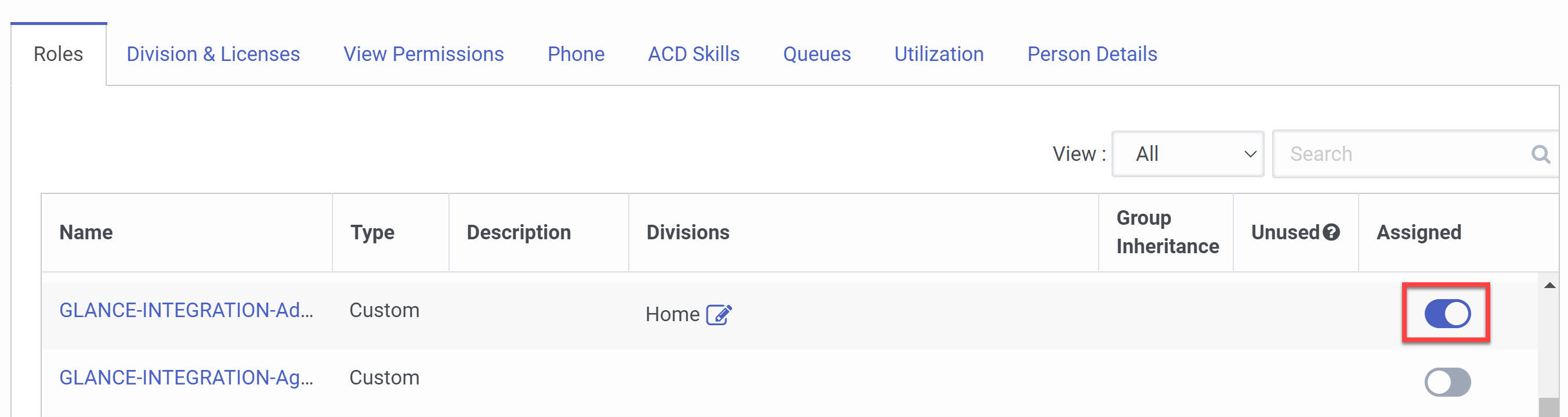The height and width of the screenshot is (417, 1568).
Task: Switch to the Division & Licenses tab
Action: (213, 54)
